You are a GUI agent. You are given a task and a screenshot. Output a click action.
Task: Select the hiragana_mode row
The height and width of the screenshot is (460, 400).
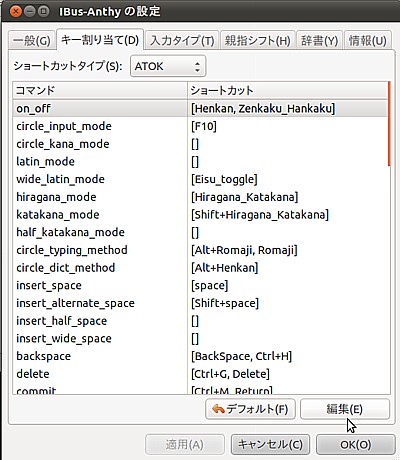coord(200,197)
